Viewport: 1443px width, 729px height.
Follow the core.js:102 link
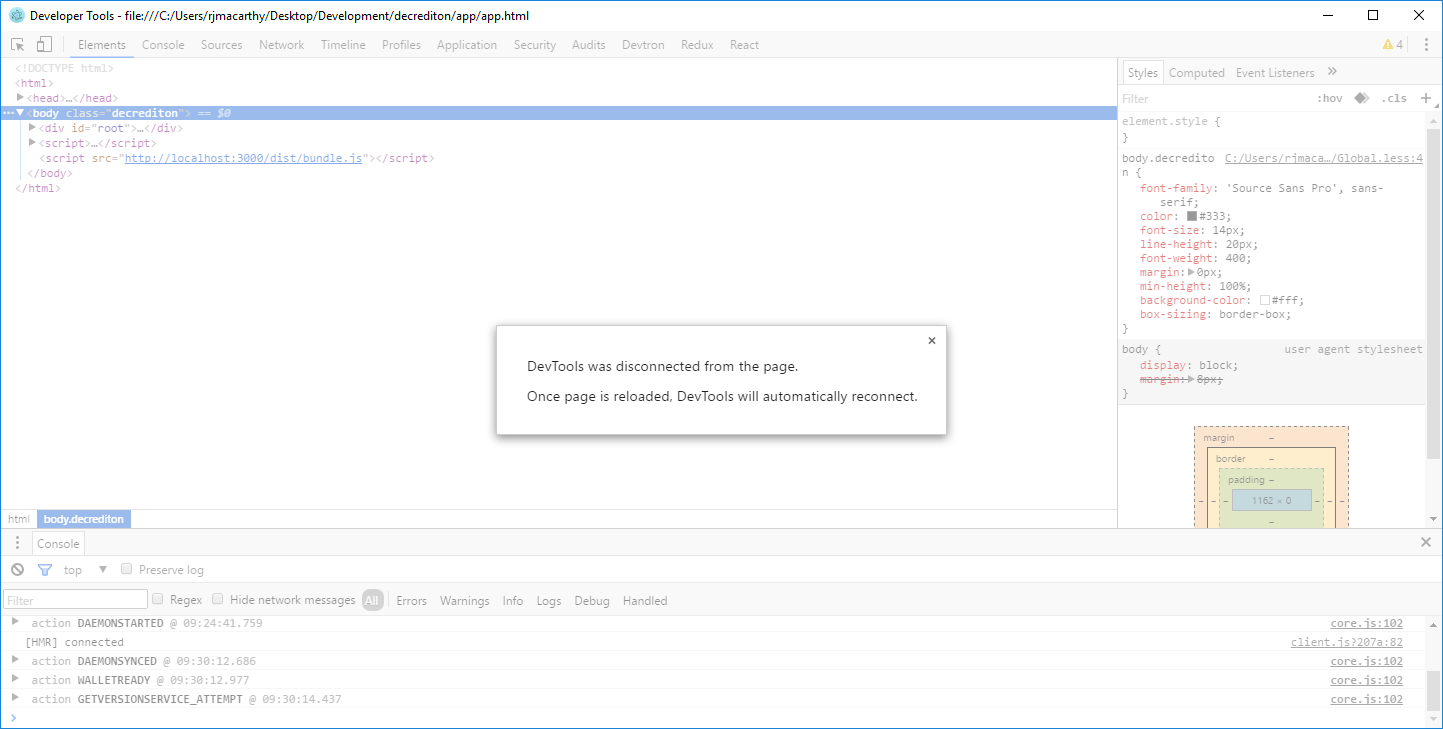coord(1366,622)
